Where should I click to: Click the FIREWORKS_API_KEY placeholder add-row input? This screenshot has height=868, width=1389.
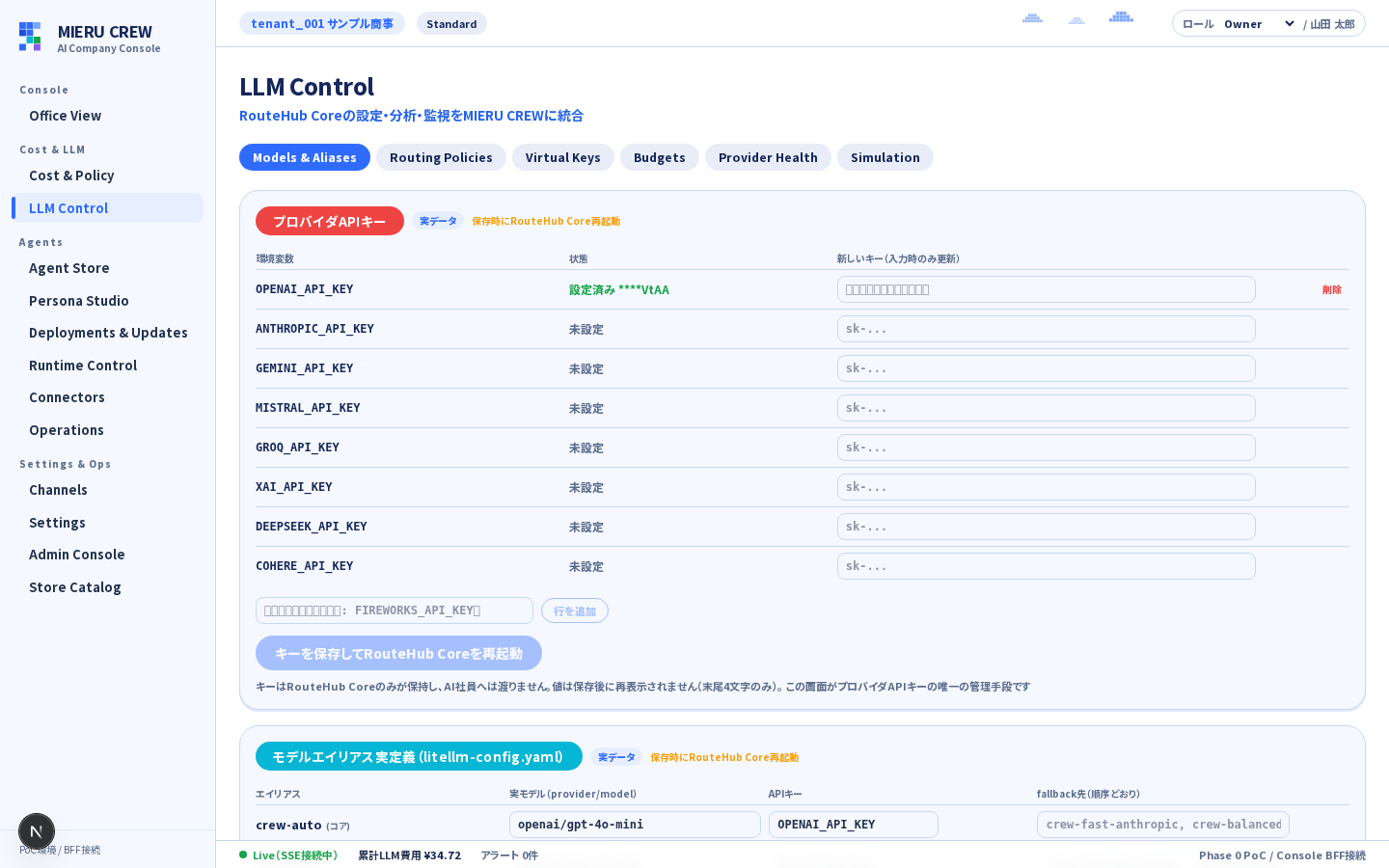coord(395,610)
